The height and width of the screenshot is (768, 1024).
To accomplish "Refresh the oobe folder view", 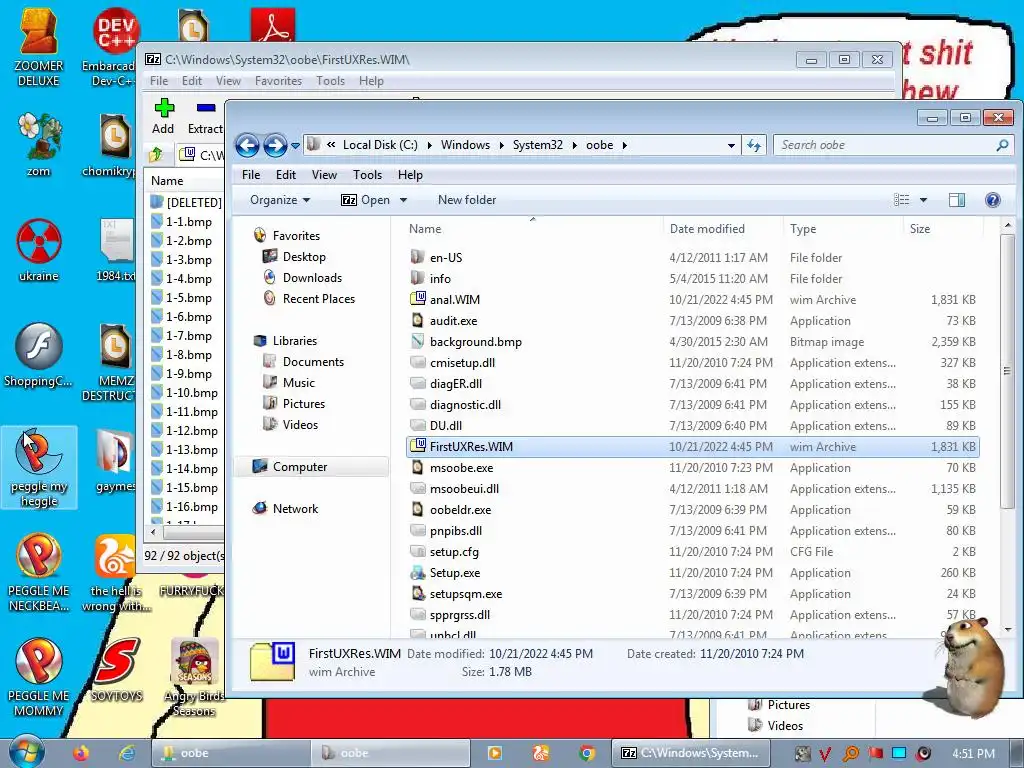I will [x=754, y=145].
